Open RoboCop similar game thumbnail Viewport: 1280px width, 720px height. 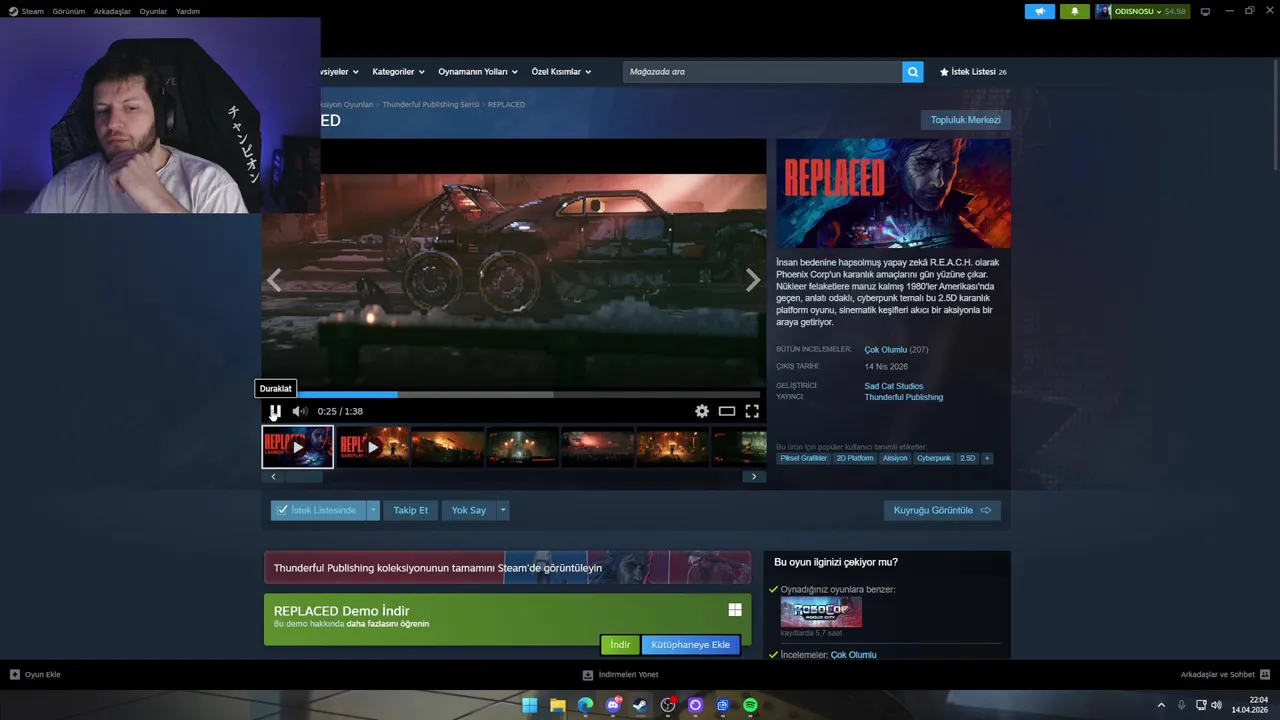[821, 612]
